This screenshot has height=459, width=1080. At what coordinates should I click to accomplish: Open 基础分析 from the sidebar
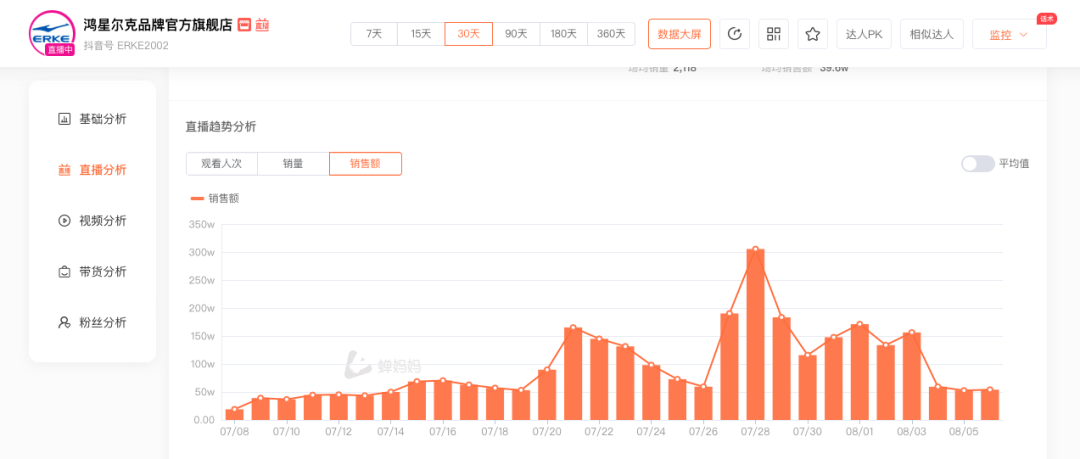[92, 119]
